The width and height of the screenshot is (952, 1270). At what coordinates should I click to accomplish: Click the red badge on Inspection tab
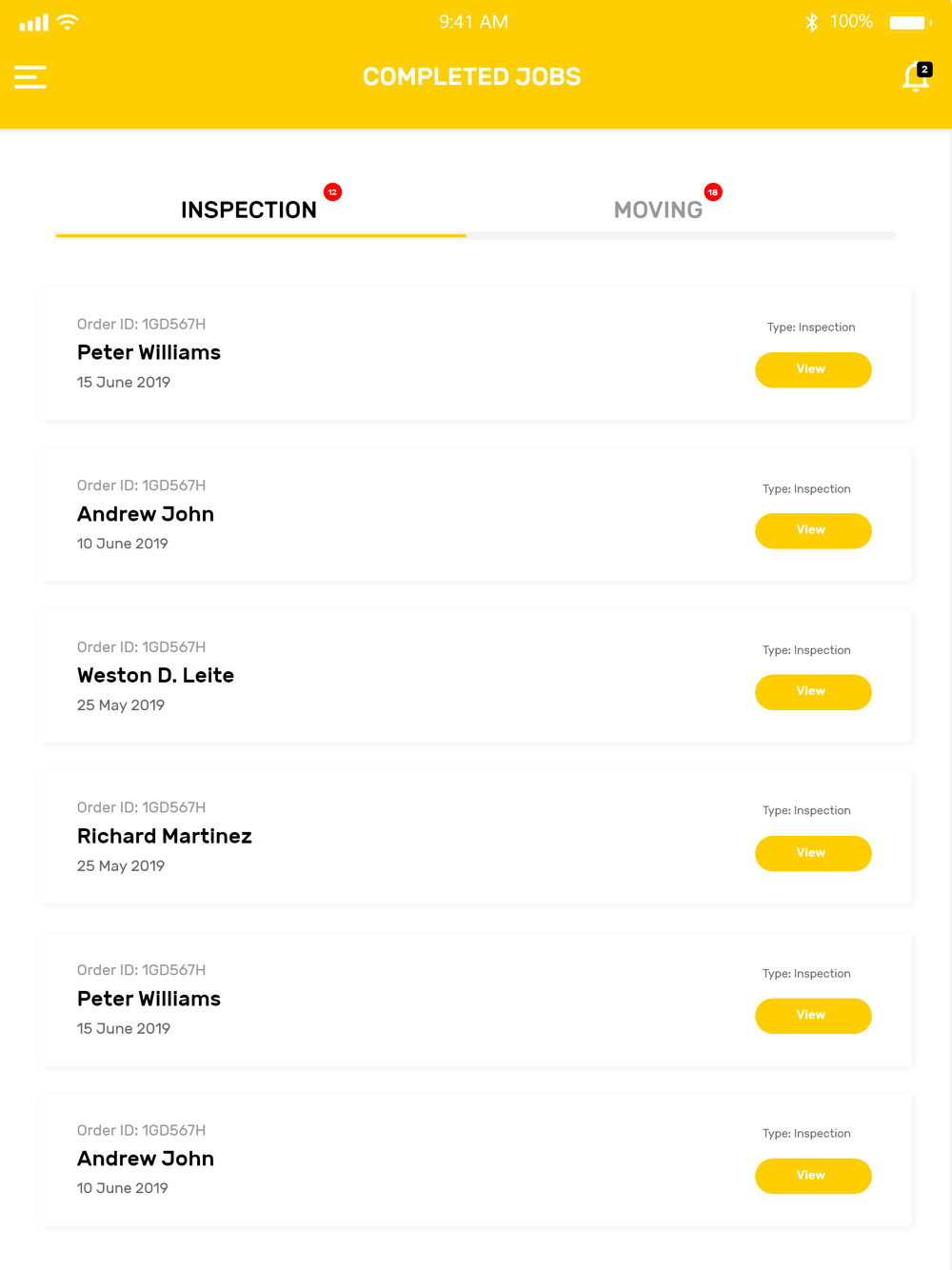pyautogui.click(x=332, y=192)
